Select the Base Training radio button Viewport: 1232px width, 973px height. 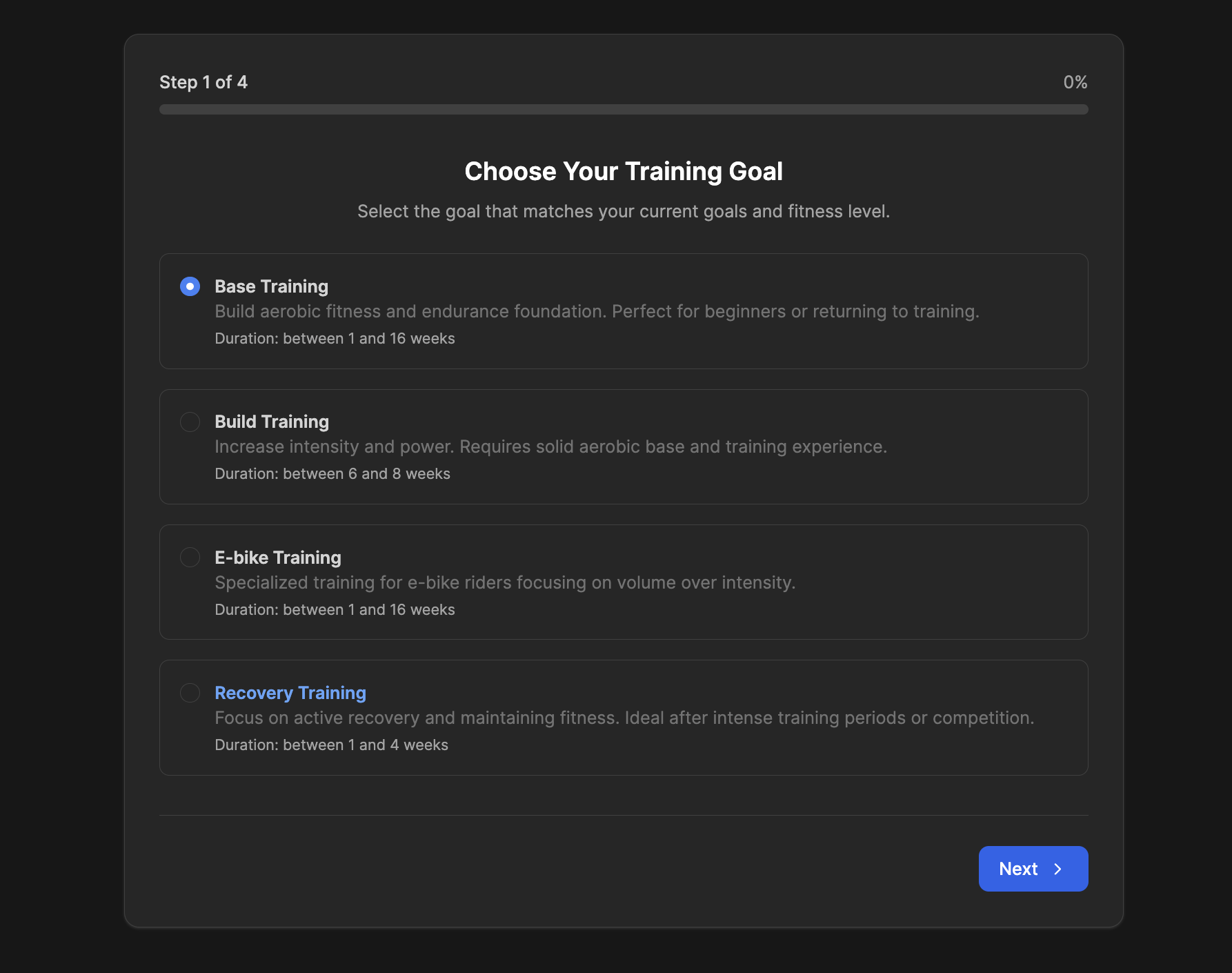click(190, 286)
